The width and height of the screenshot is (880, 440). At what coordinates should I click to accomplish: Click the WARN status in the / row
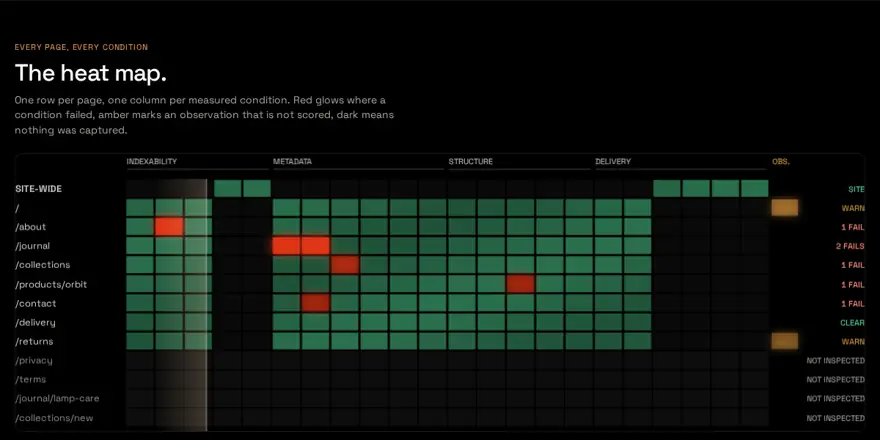(x=853, y=208)
